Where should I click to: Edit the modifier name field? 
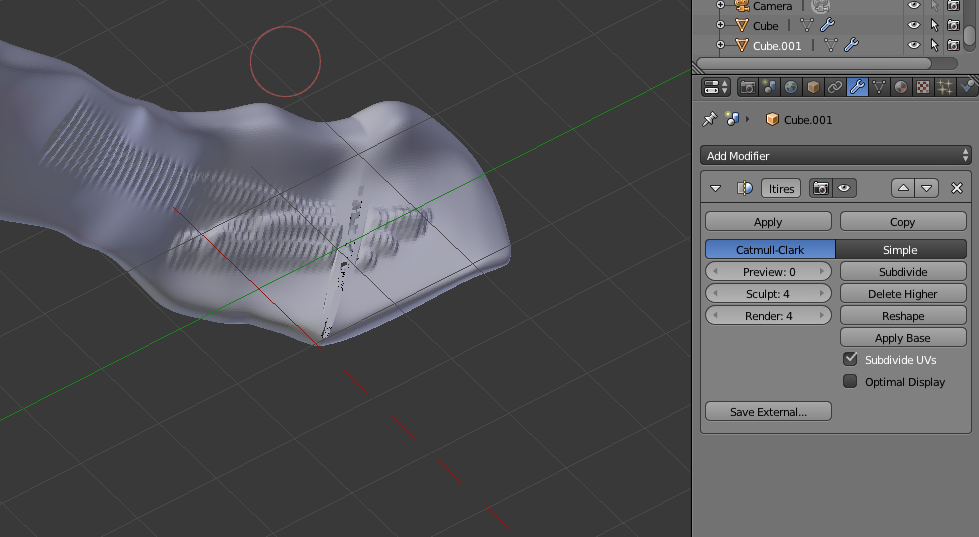click(781, 189)
